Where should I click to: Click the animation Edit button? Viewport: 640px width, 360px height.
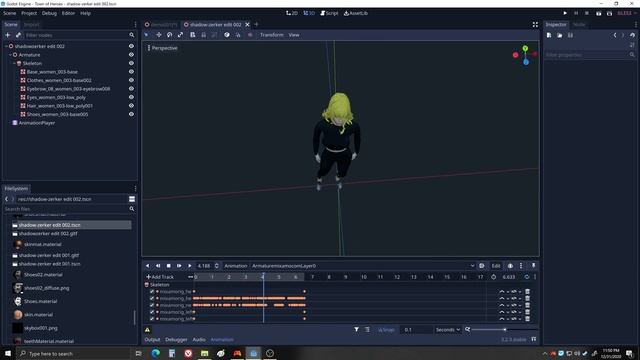click(x=496, y=266)
